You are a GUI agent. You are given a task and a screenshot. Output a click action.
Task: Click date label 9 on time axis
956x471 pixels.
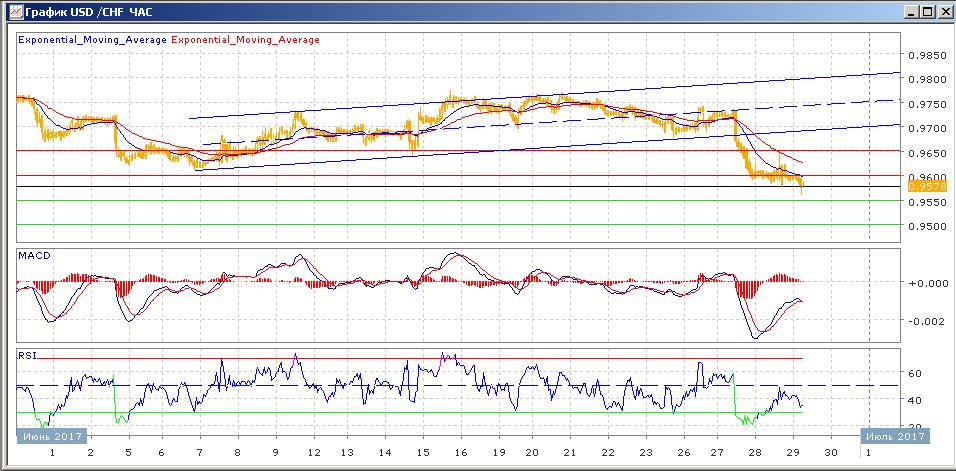(276, 453)
